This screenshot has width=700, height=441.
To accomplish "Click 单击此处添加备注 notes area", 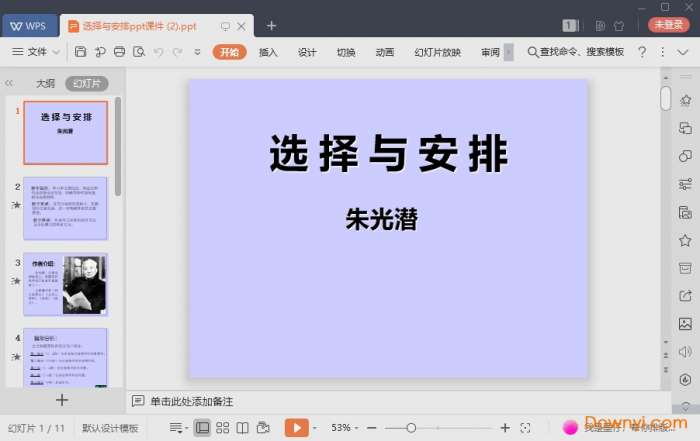I will [192, 401].
